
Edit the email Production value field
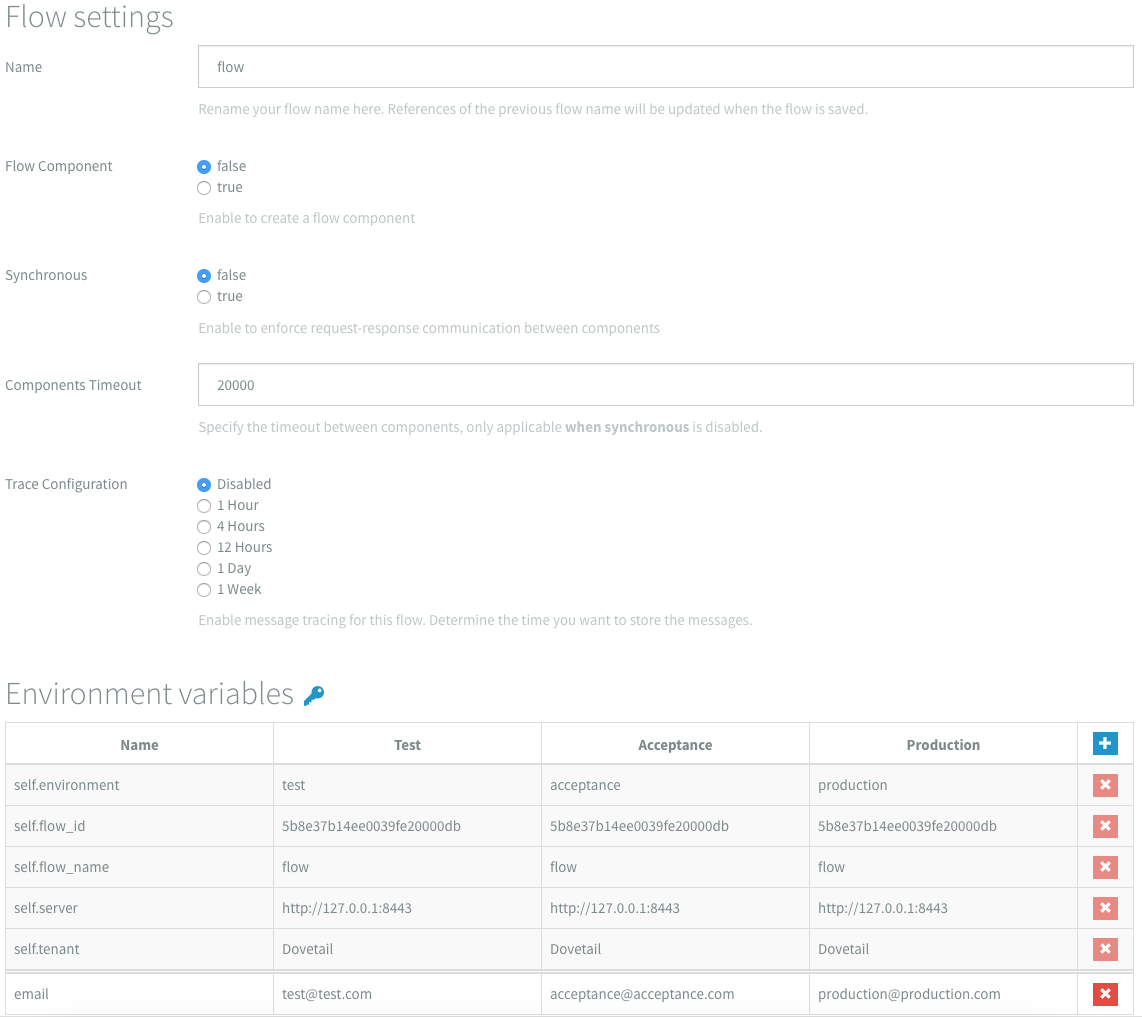click(x=943, y=994)
